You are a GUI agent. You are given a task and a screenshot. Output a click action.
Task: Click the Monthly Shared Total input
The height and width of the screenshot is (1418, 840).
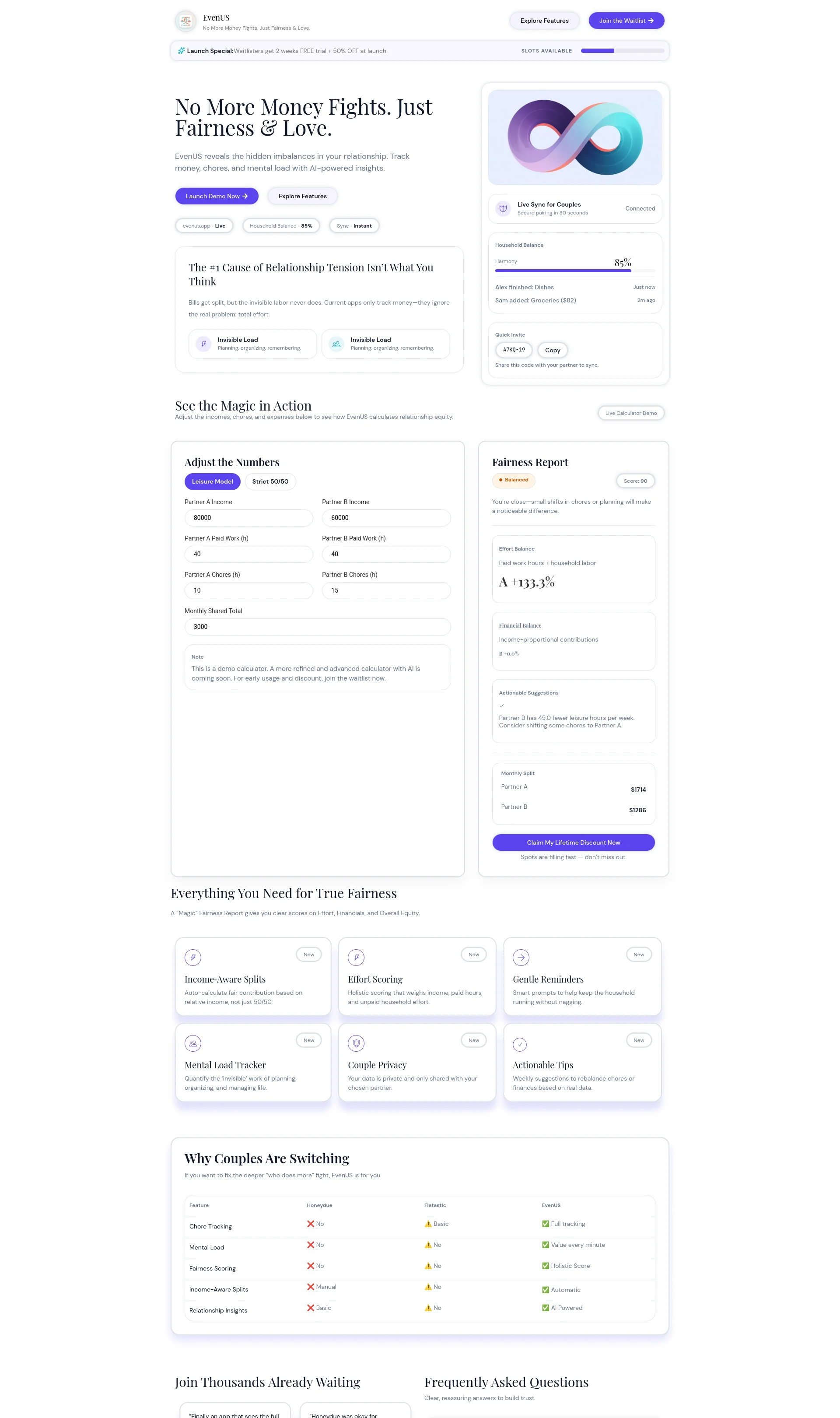coord(318,627)
